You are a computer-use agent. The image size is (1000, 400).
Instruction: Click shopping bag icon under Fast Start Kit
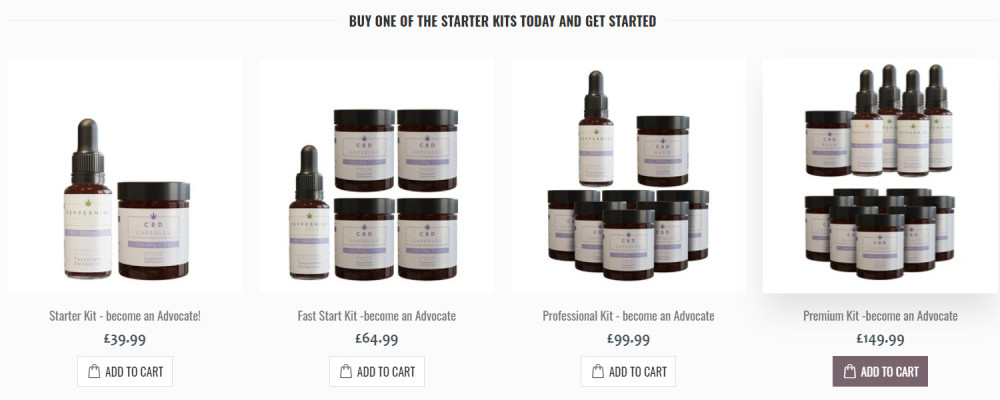coord(346,371)
